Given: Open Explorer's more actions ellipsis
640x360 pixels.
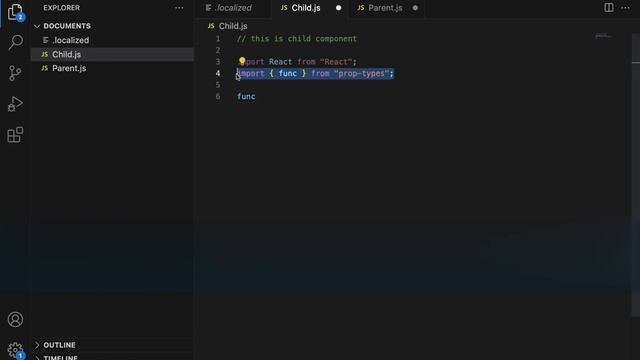Looking at the screenshot, I should (179, 8).
